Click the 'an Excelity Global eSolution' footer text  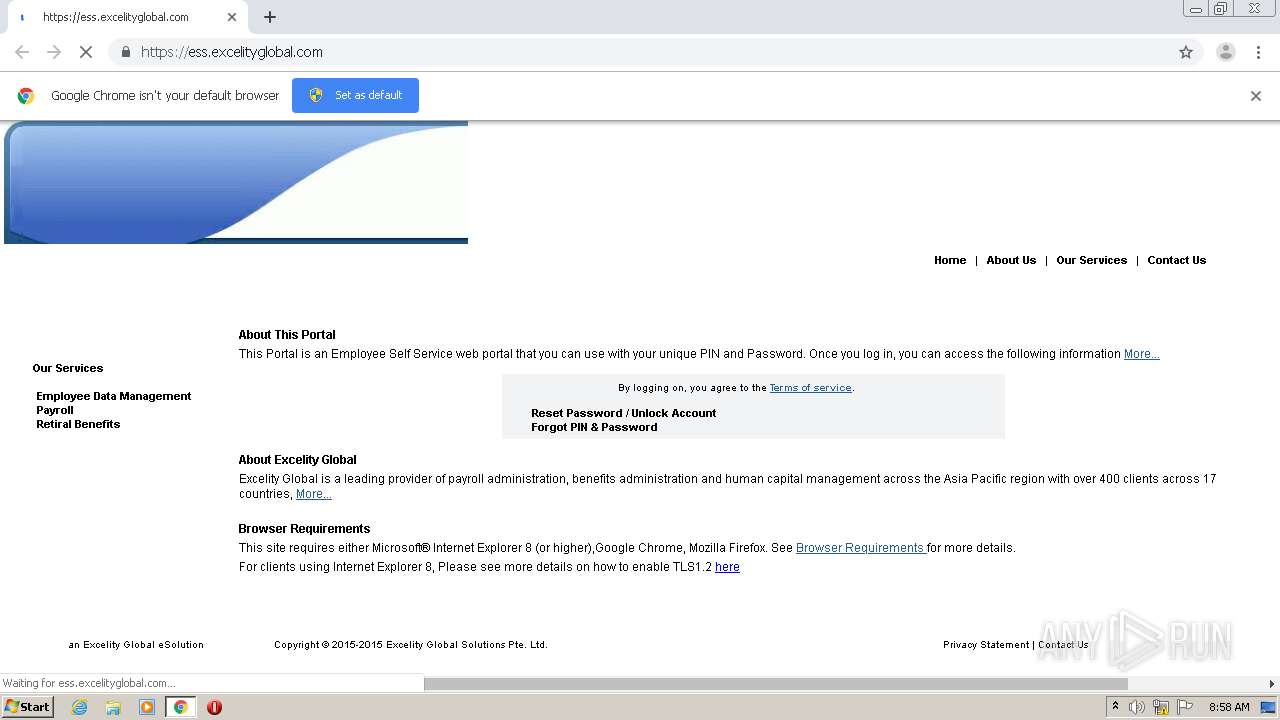[x=136, y=645]
